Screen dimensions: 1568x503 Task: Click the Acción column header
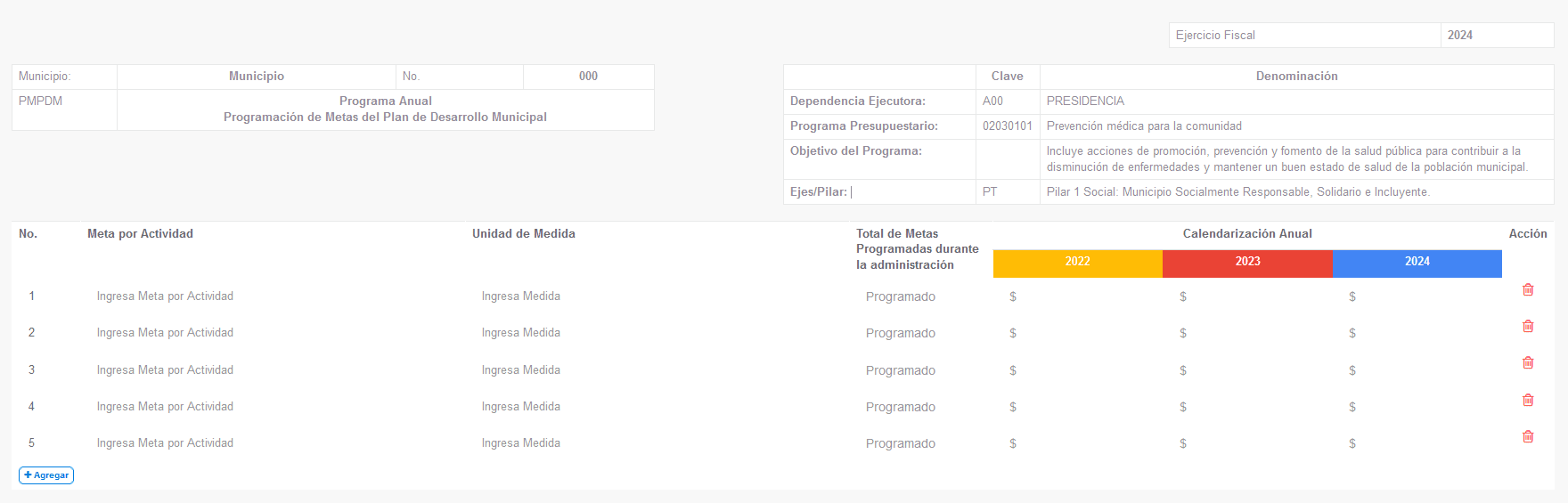[1528, 234]
